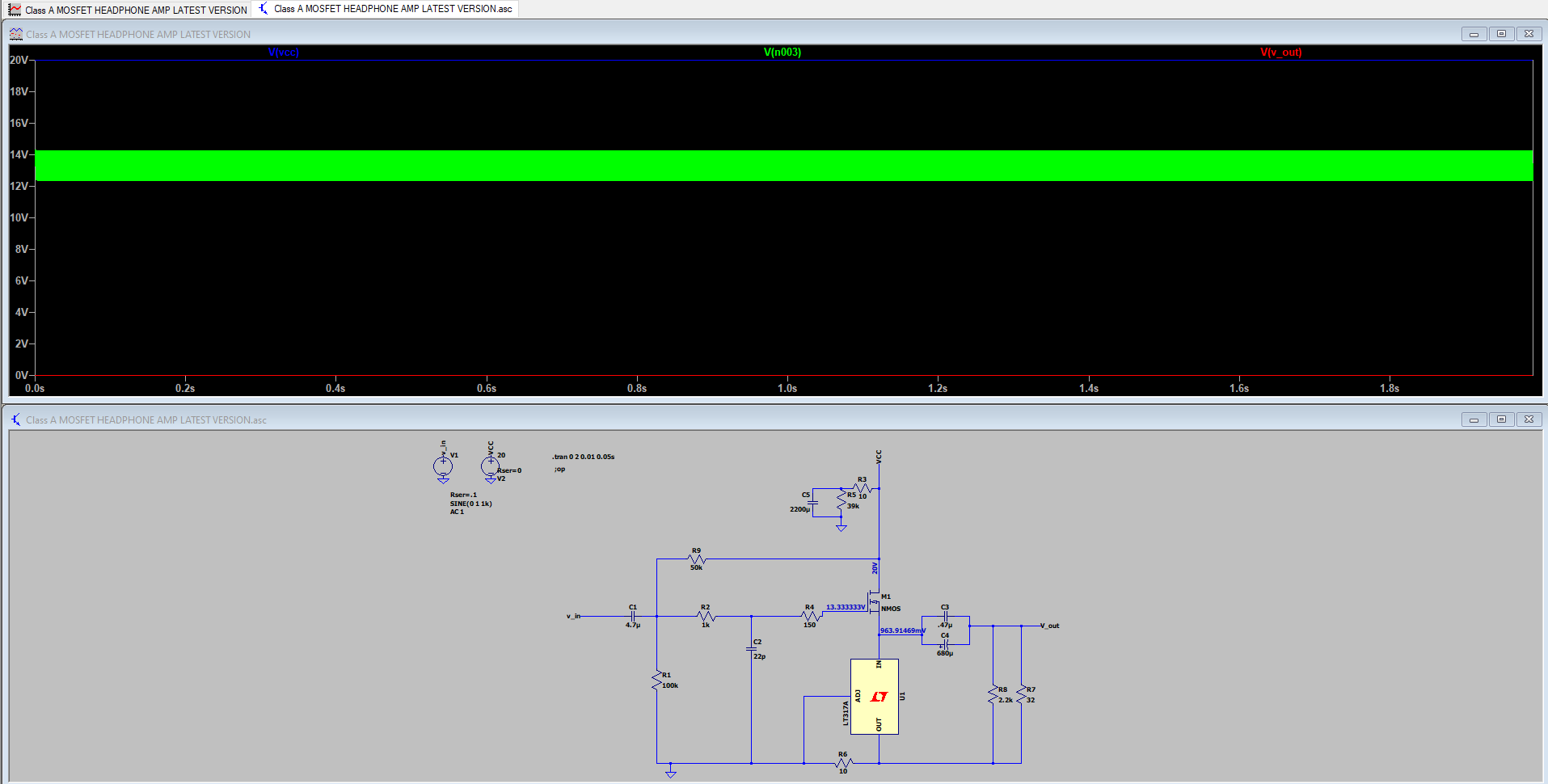The width and height of the screenshot is (1548, 784).
Task: Click the ;op comment text
Action: pyautogui.click(x=559, y=469)
